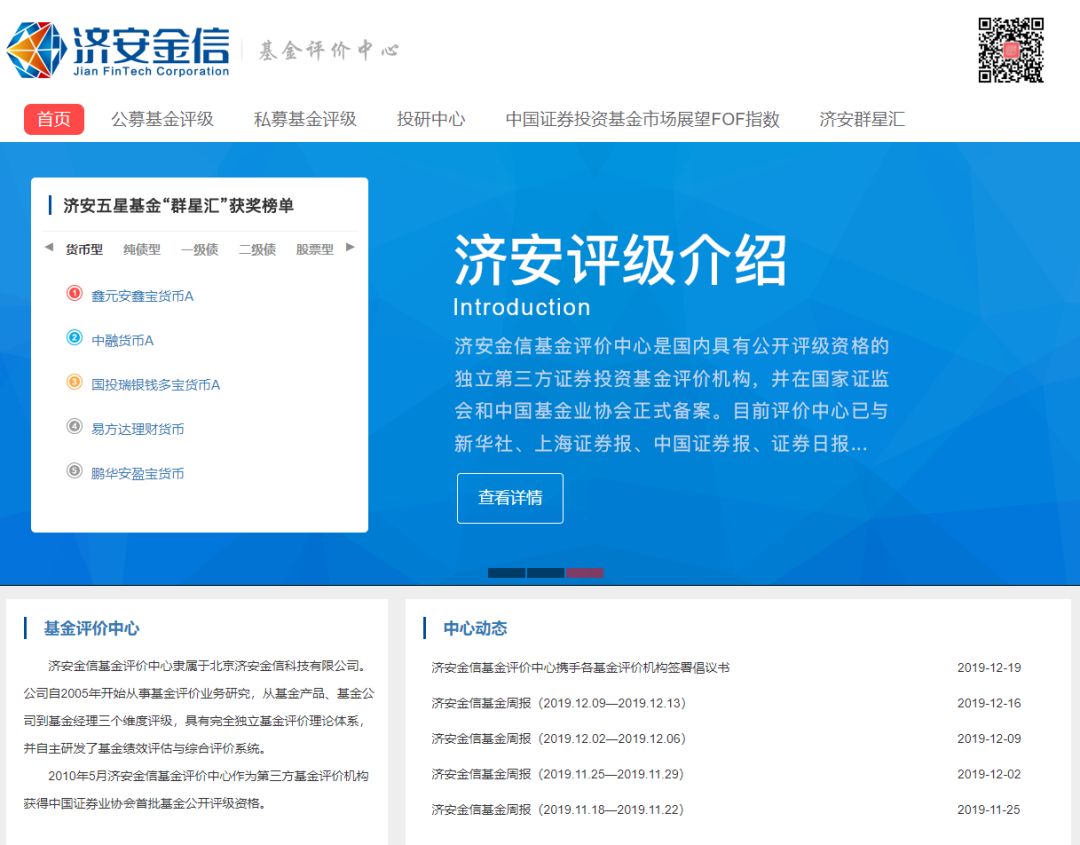Click rank 5 badge beside 鹏华安盈宝货币
This screenshot has height=845, width=1080.
(74, 470)
